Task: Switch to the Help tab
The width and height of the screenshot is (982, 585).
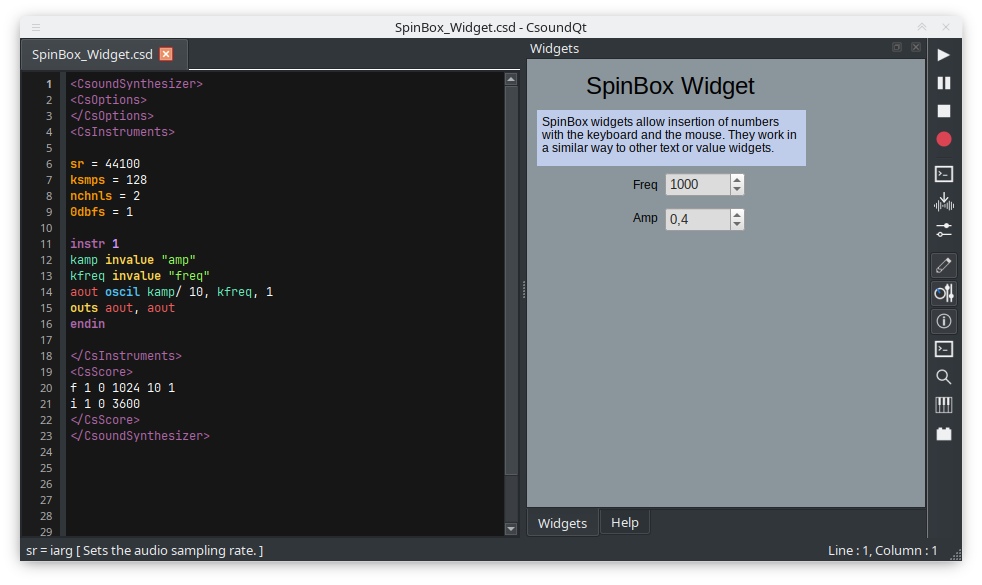Action: 624,522
